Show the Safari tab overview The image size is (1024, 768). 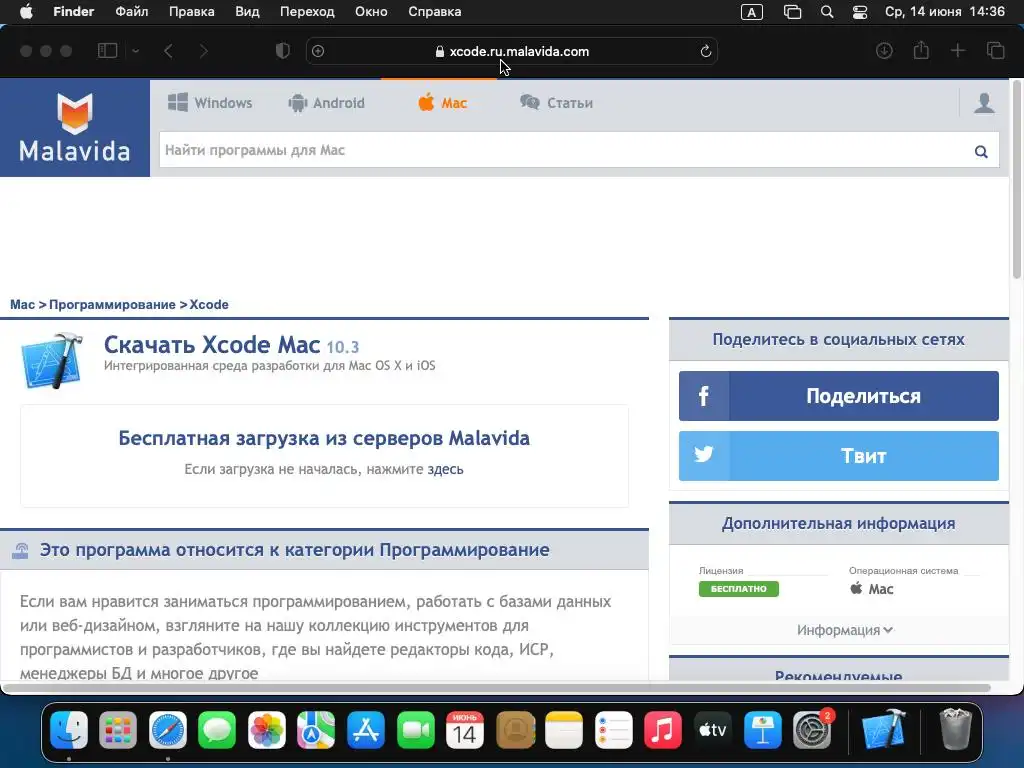pyautogui.click(x=995, y=51)
